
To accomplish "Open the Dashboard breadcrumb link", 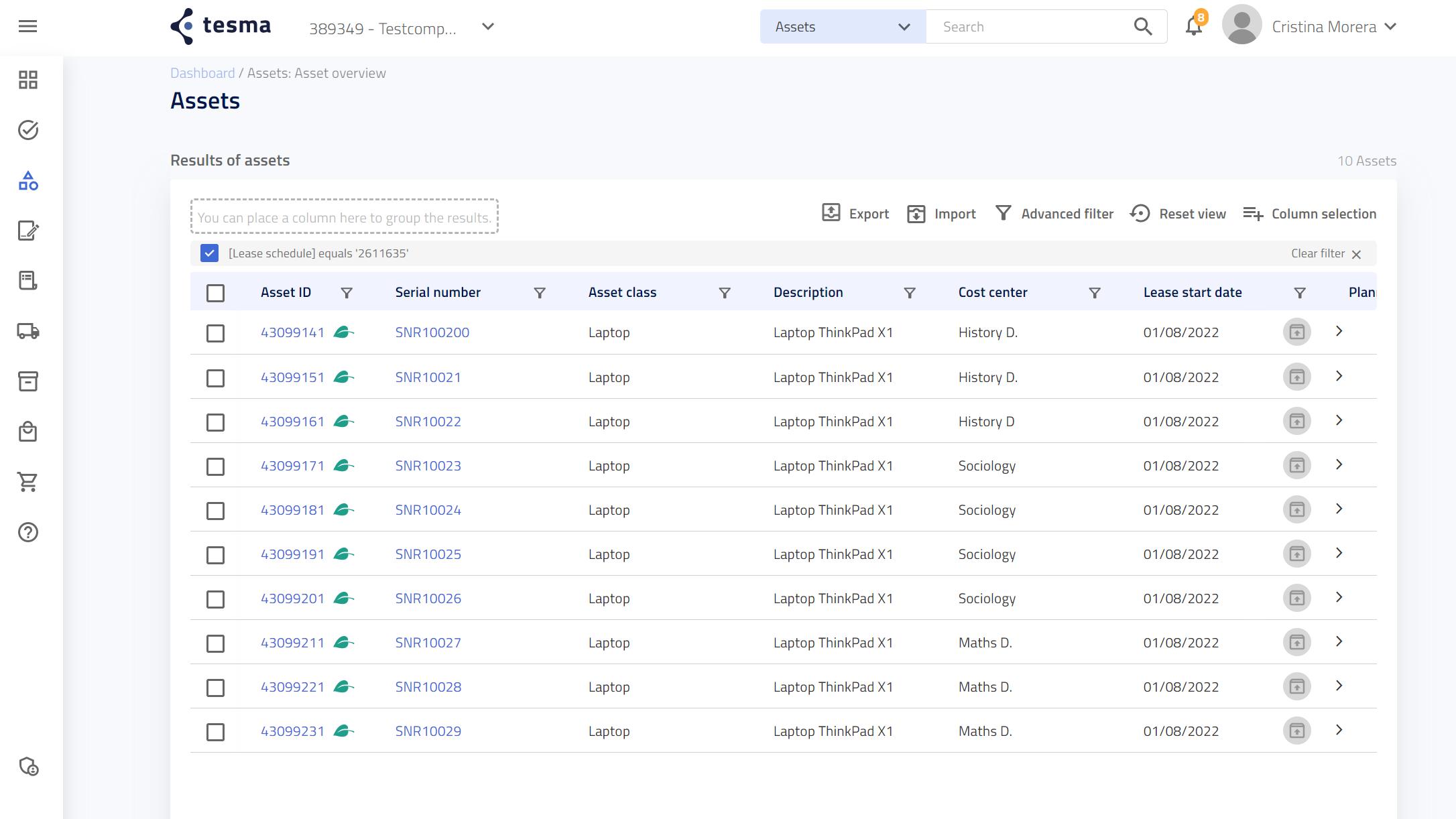I will coord(202,73).
